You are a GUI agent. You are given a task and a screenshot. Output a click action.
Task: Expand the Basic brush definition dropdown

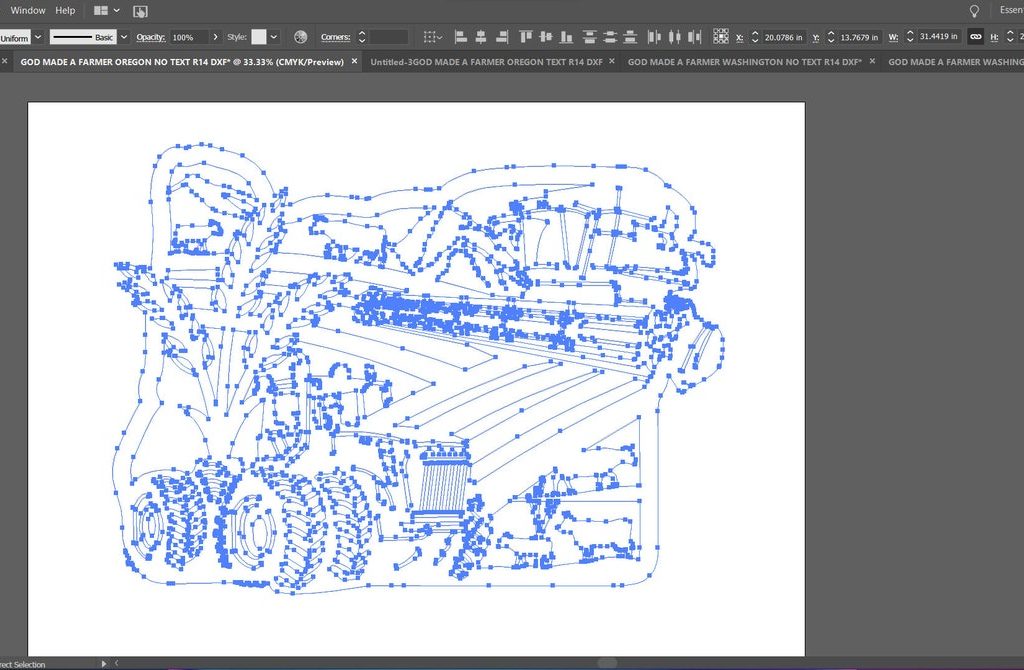tap(124, 37)
